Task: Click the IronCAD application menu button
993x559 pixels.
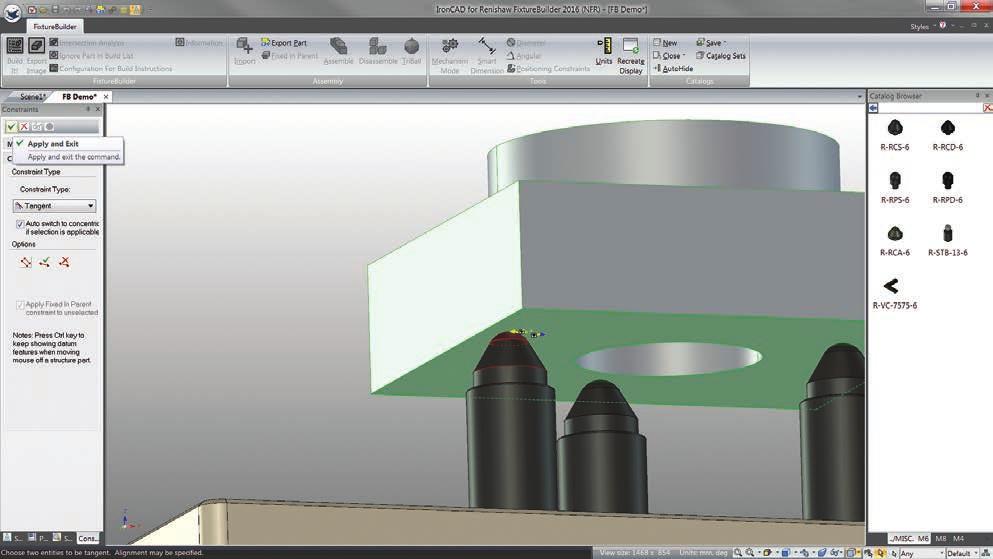Action: (12, 13)
